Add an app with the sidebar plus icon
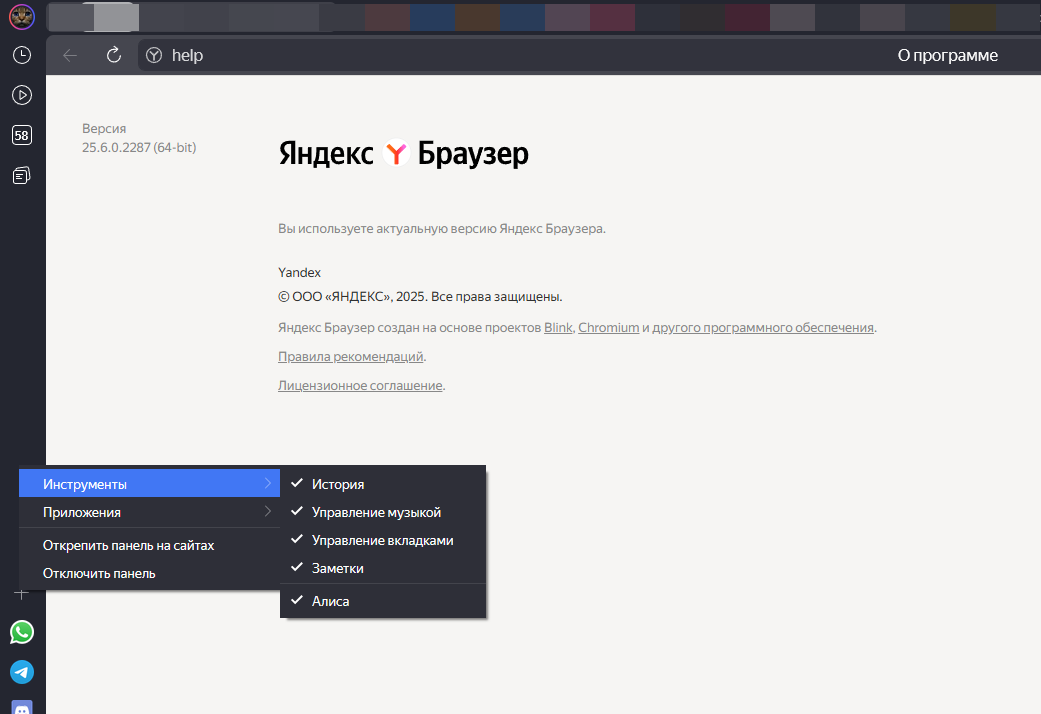 pyautogui.click(x=22, y=594)
